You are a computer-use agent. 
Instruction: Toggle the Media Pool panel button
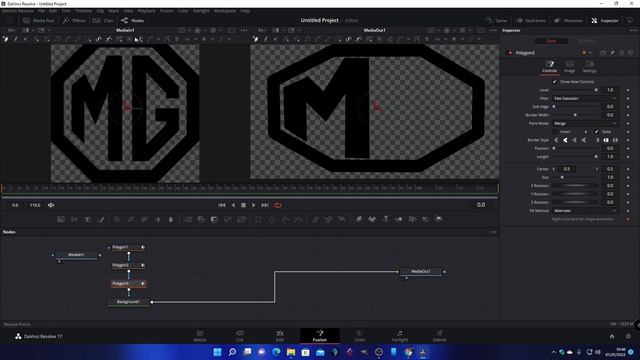point(38,20)
